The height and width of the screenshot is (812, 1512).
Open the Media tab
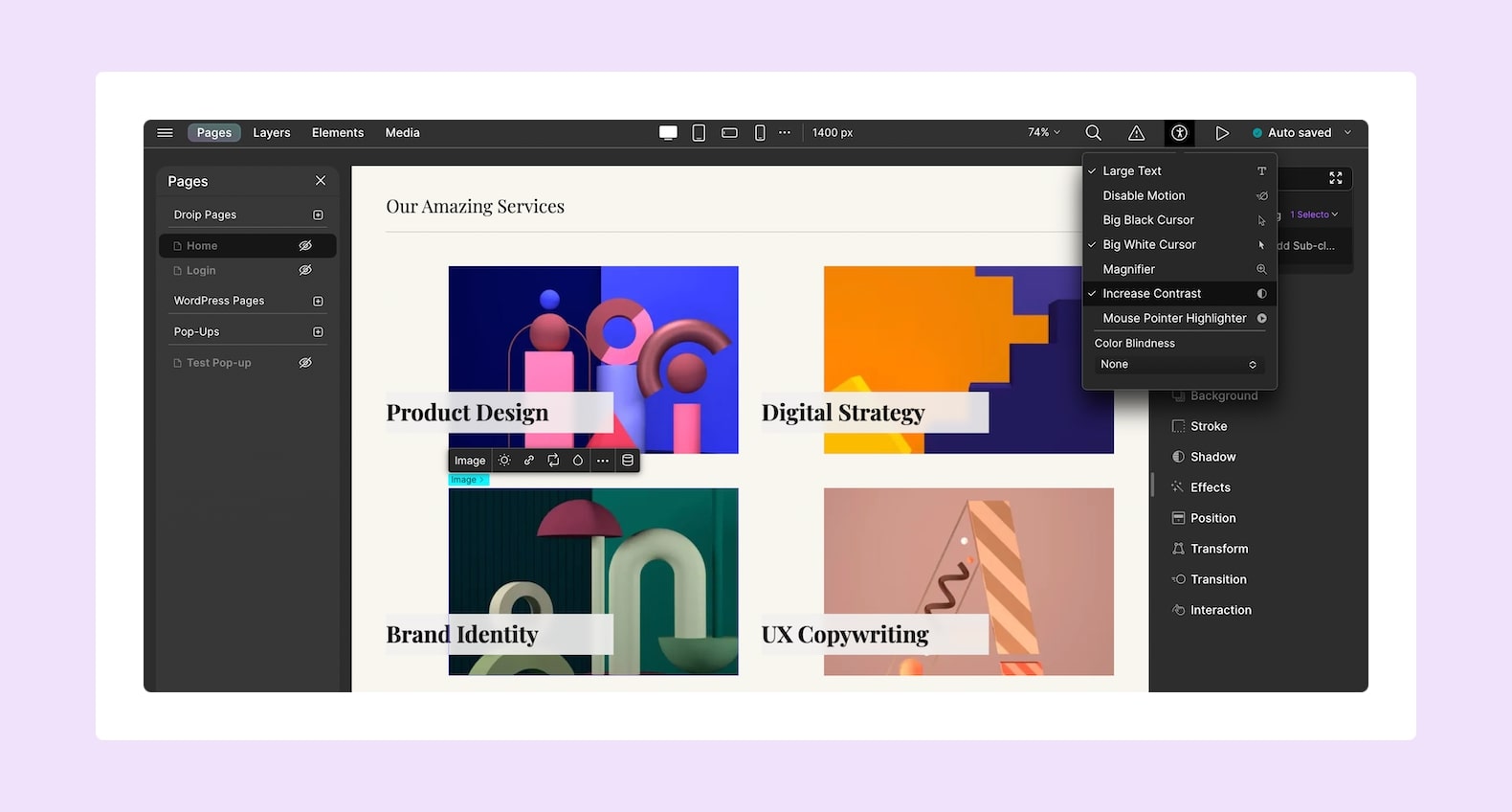click(x=402, y=133)
